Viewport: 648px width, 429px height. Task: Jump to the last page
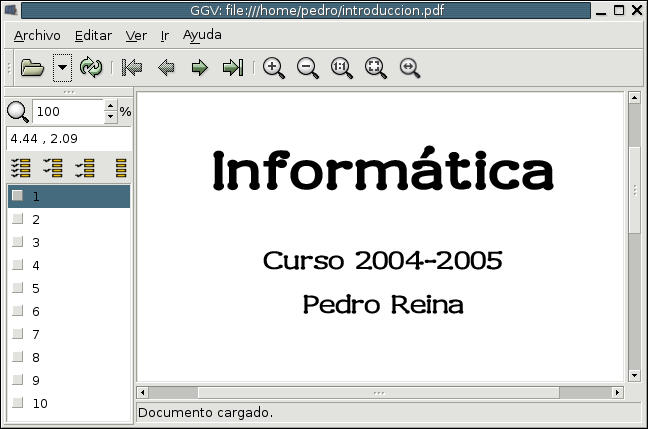(233, 68)
